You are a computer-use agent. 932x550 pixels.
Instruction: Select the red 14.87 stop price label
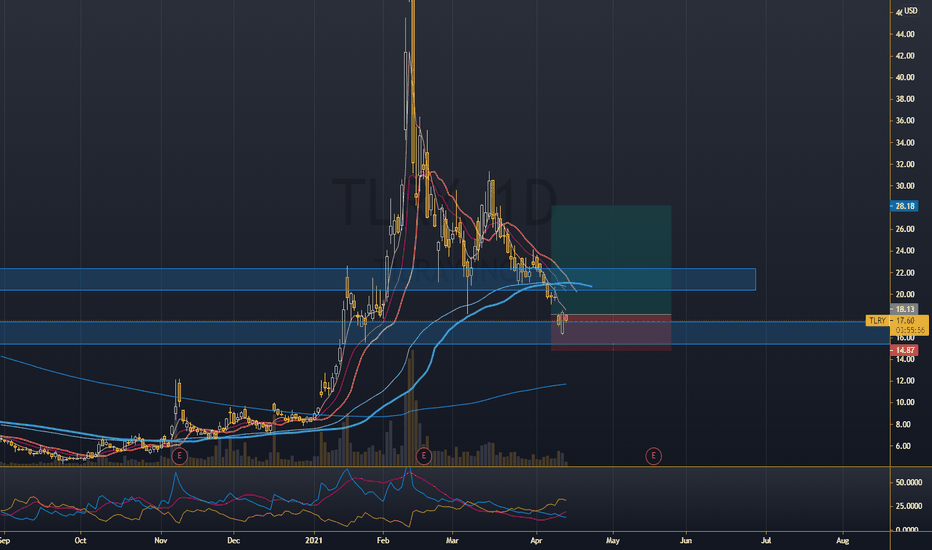904,350
